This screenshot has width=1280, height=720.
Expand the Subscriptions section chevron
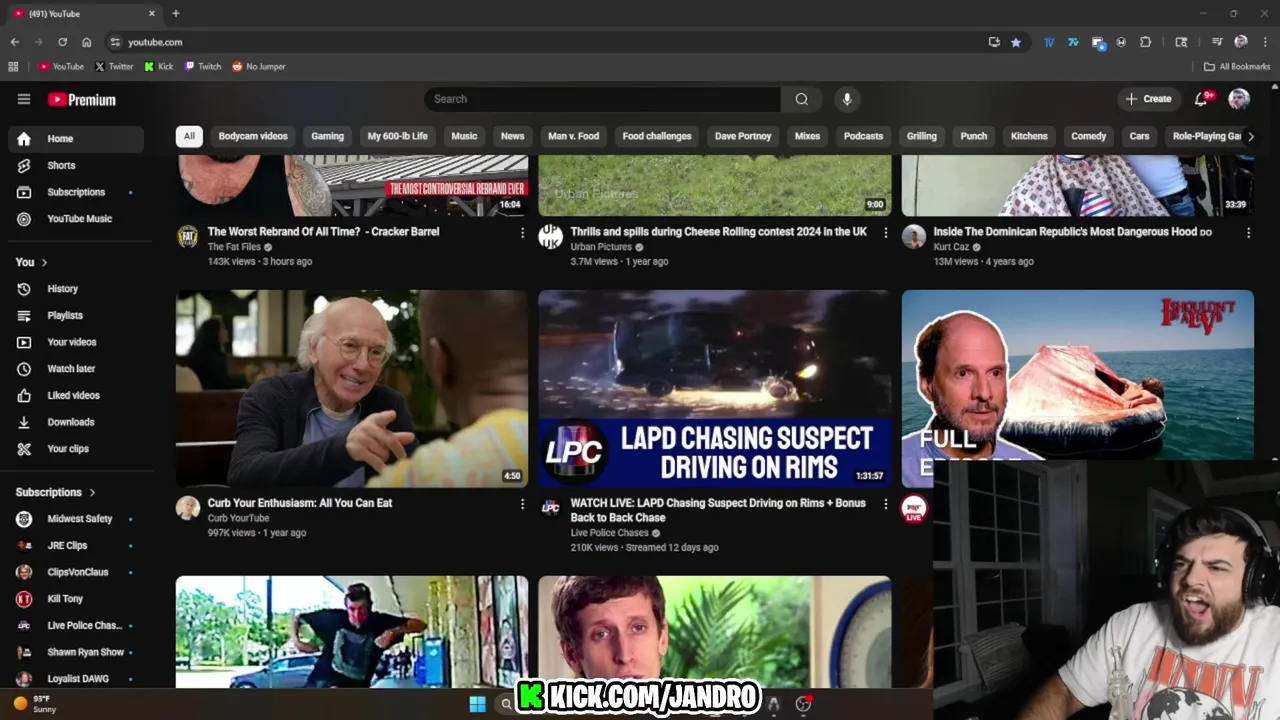coord(92,492)
